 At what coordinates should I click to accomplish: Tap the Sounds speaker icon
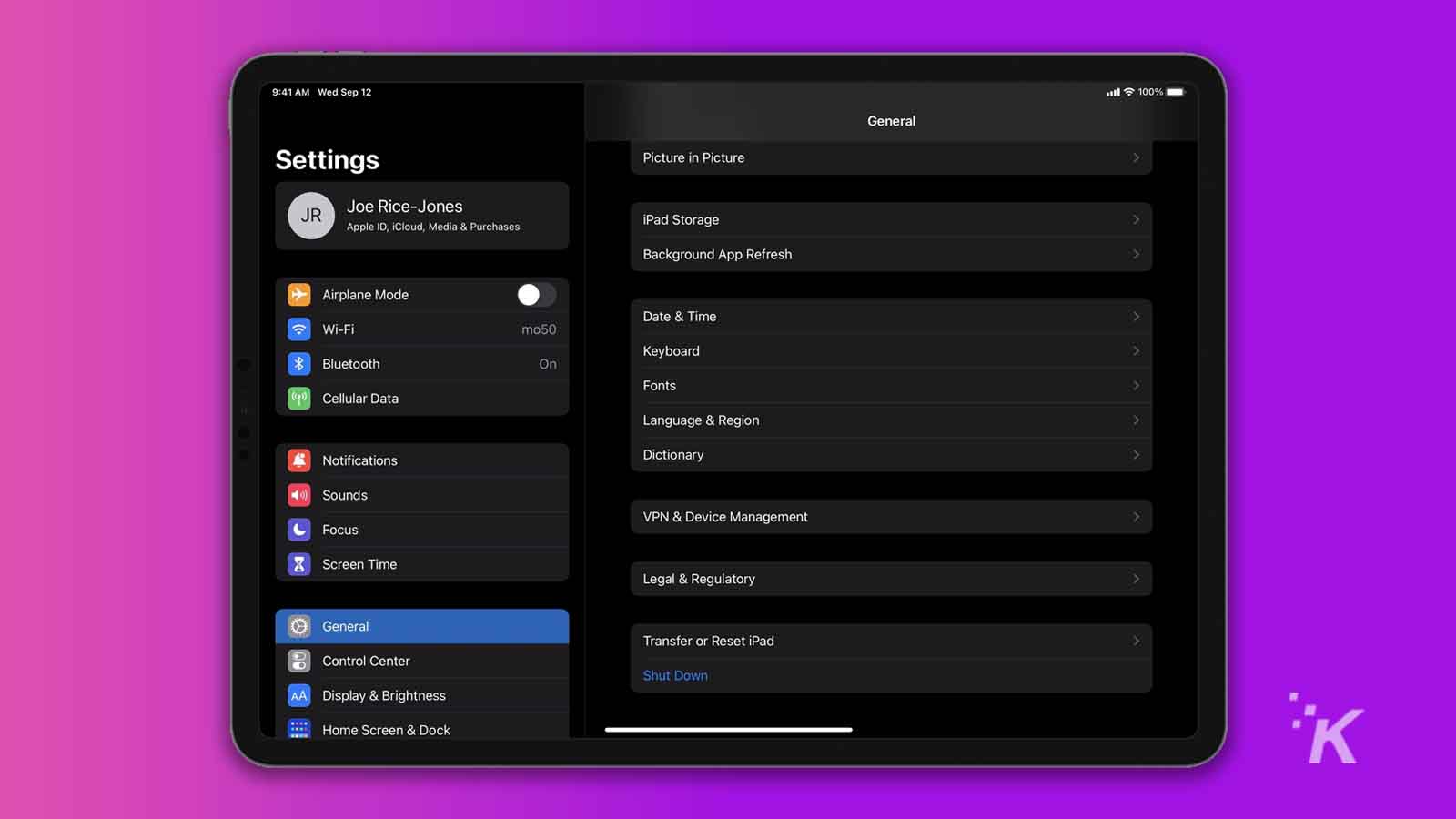(298, 495)
